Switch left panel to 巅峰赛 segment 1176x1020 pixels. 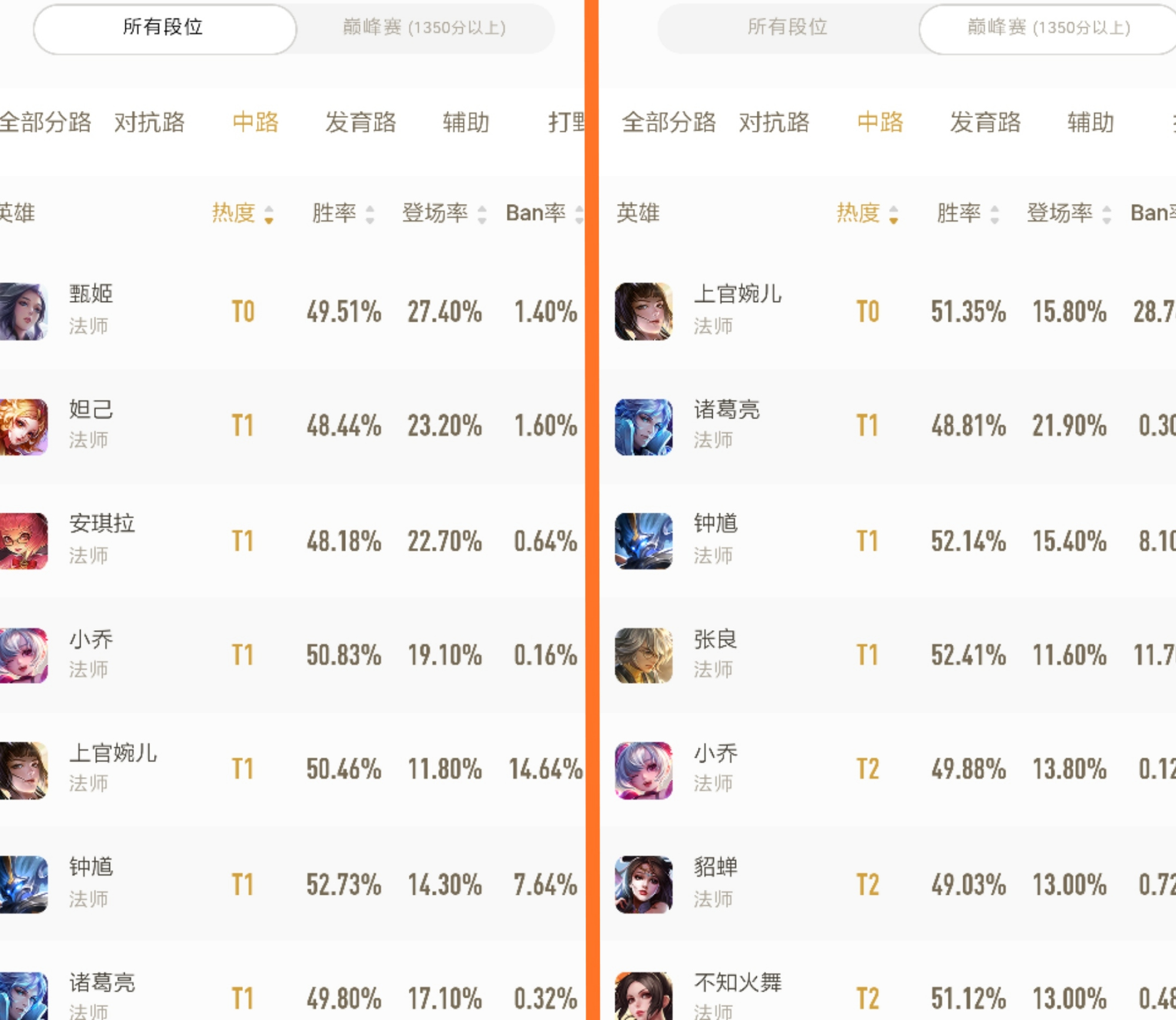424,28
